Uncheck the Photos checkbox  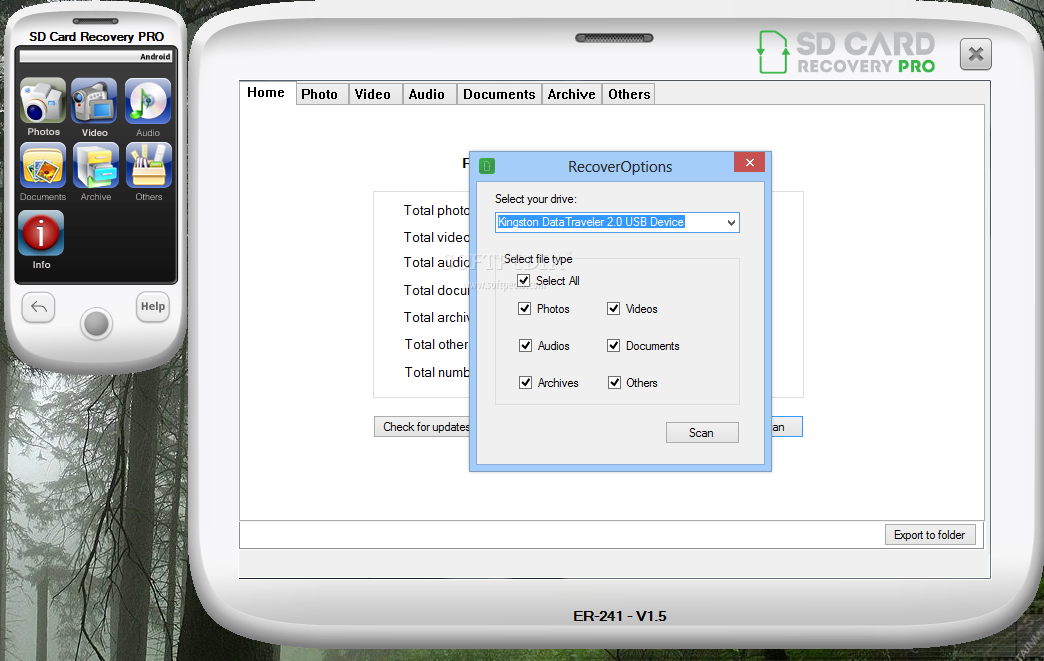tap(525, 308)
